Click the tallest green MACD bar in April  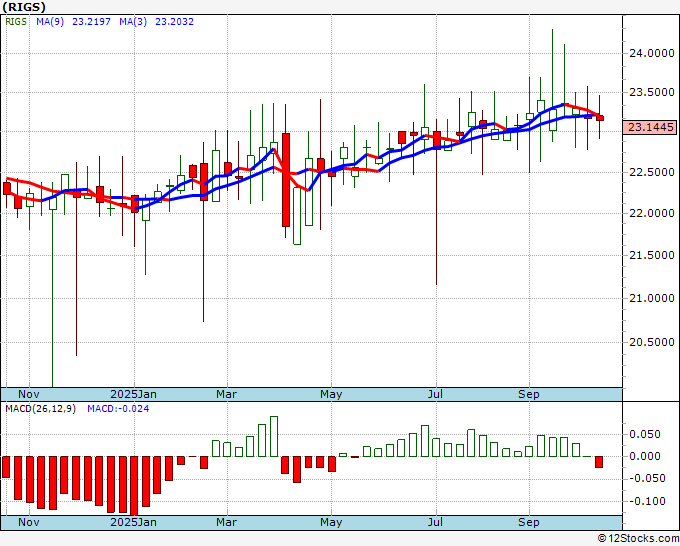click(x=274, y=436)
